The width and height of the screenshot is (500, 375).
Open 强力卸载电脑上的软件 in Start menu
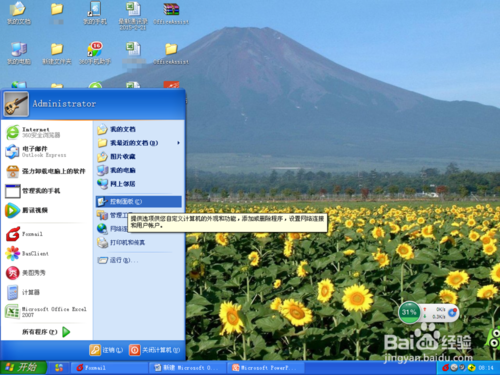(46, 171)
